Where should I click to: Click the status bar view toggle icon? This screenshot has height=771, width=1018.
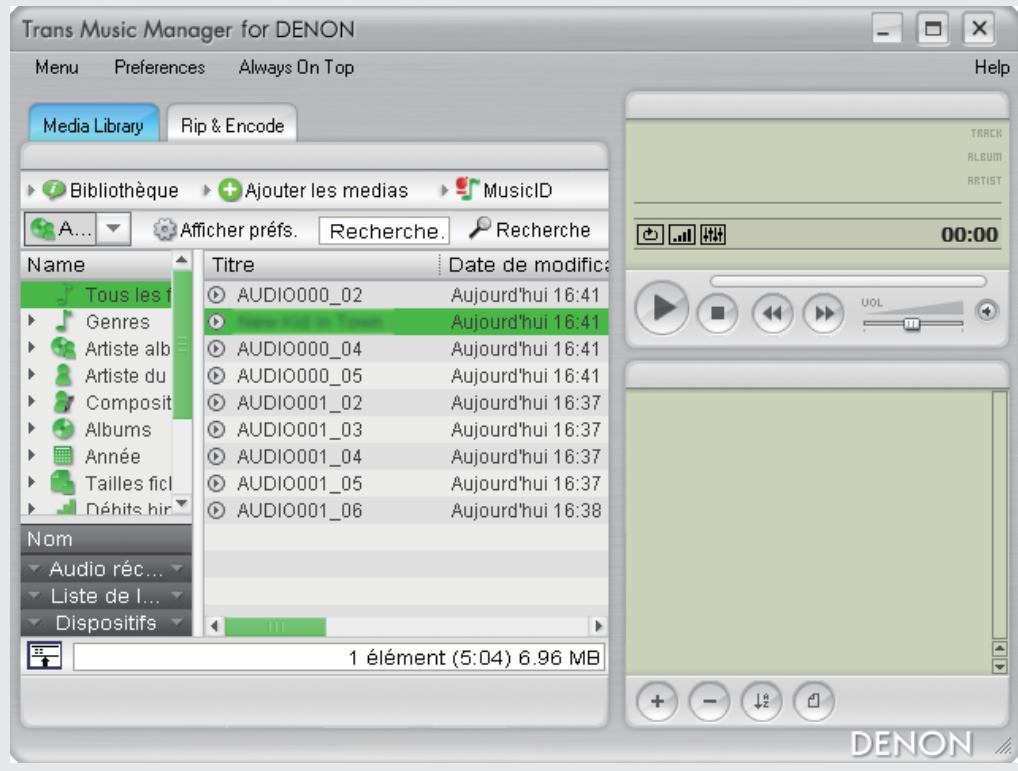tap(45, 655)
